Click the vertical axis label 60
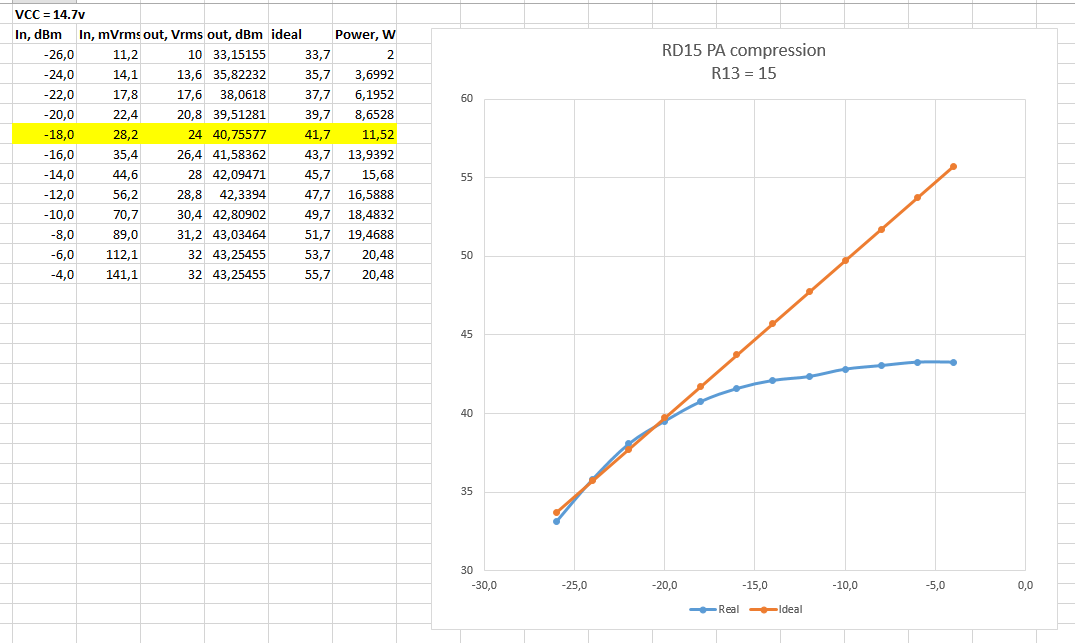Image resolution: width=1075 pixels, height=643 pixels. (467, 99)
